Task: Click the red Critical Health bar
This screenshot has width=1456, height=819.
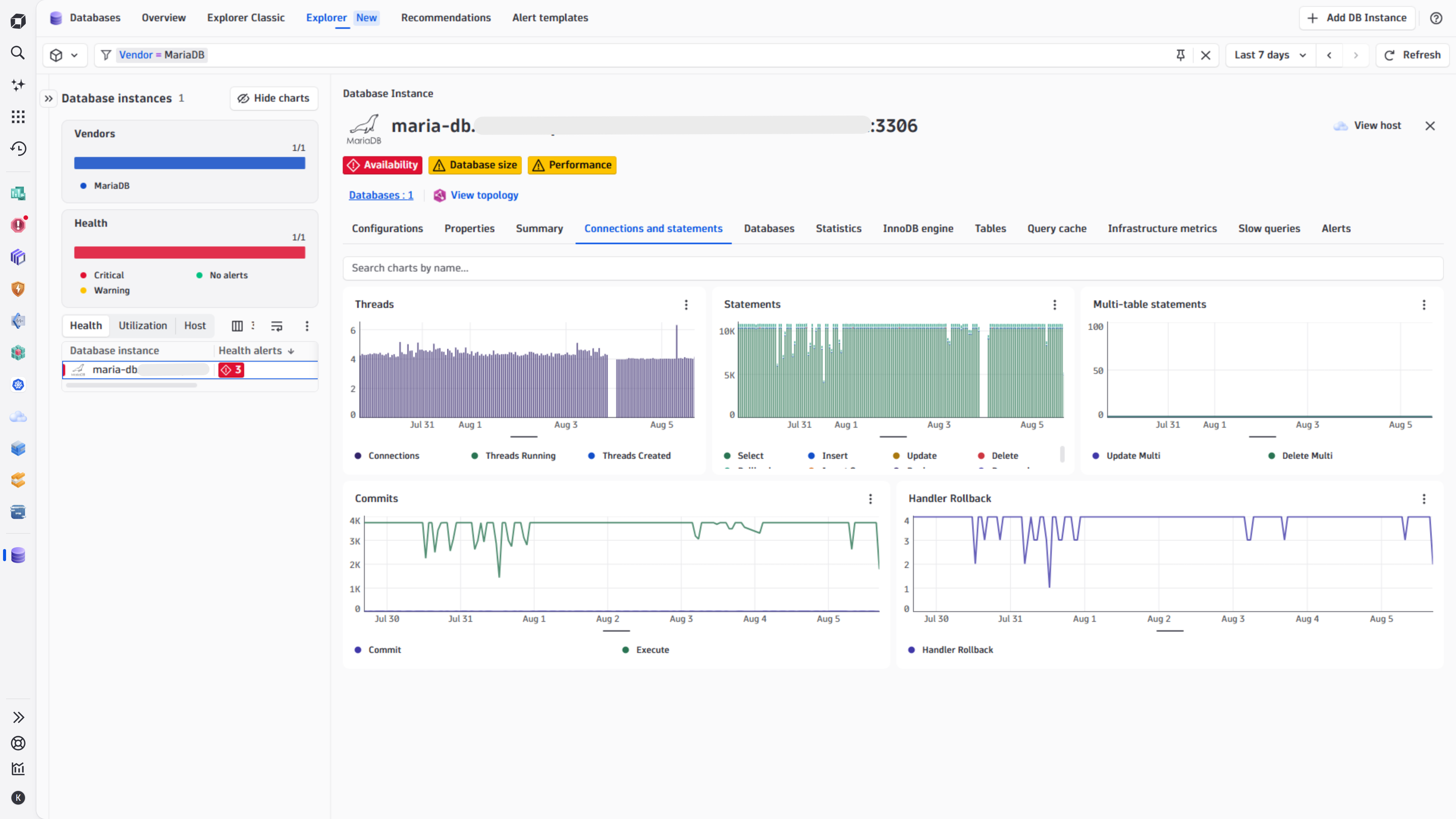Action: point(189,253)
